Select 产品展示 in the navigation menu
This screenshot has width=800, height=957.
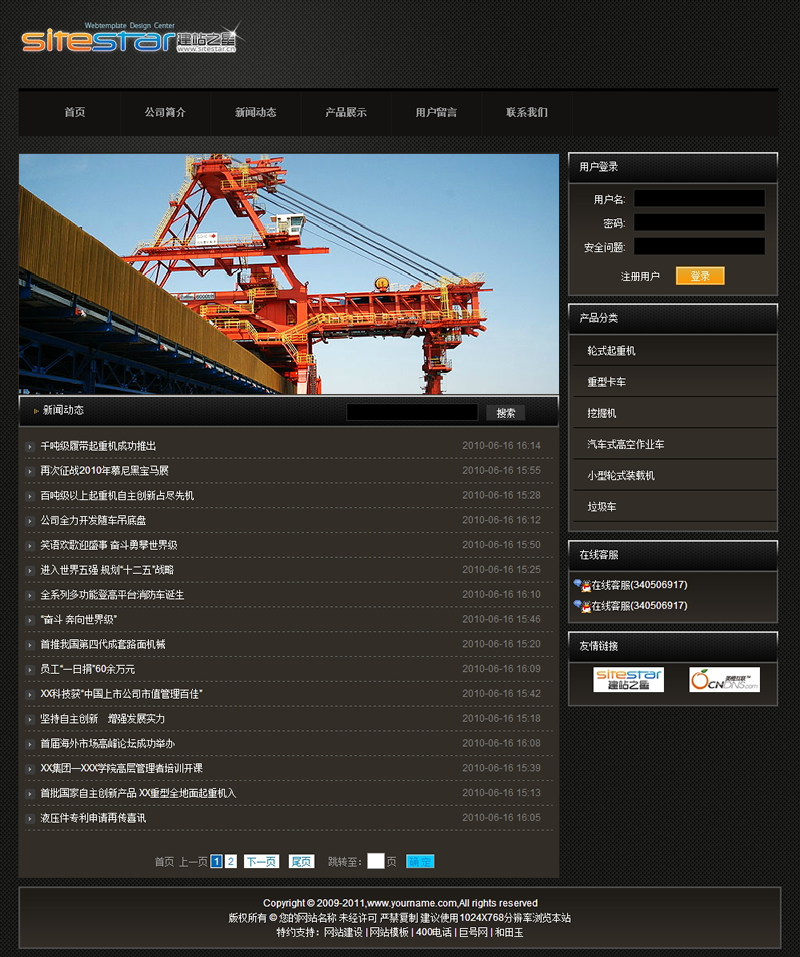point(346,113)
